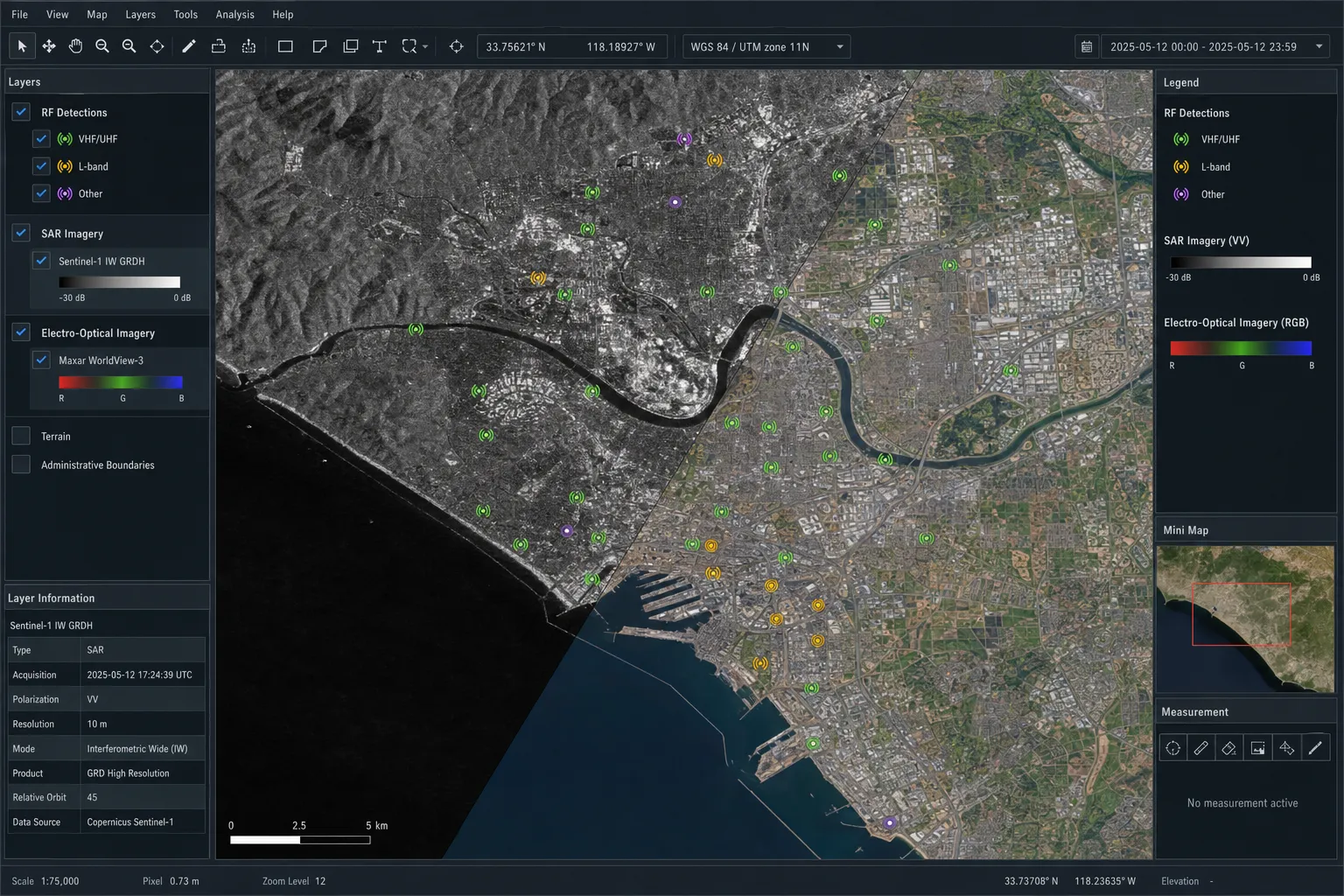Uncheck the Electro-Optical Imagery group
The width and height of the screenshot is (1344, 896).
tap(21, 332)
